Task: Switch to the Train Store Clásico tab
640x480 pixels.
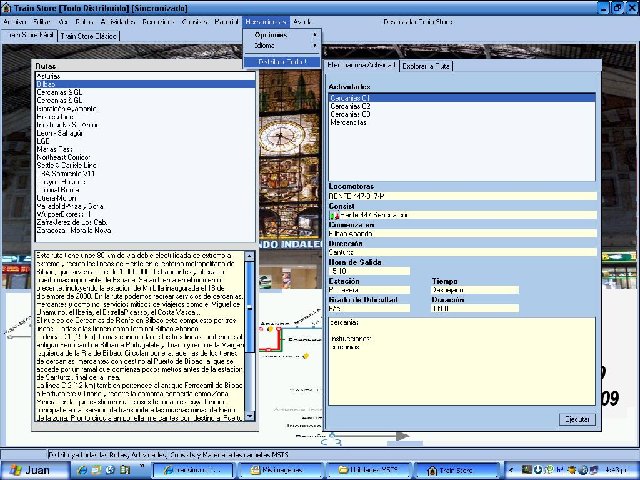Action: click(x=92, y=35)
